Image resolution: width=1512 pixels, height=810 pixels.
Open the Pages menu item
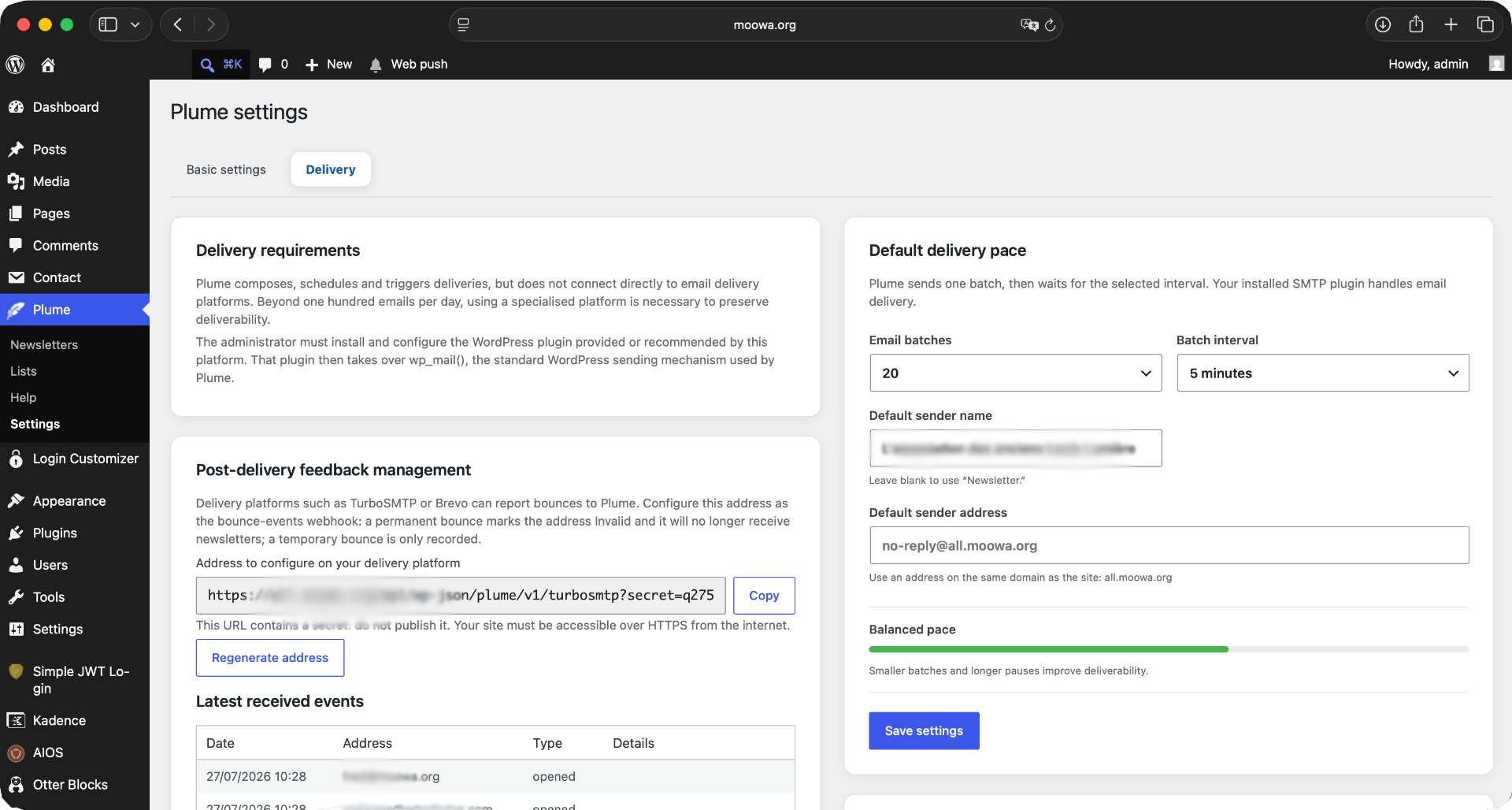75,214
